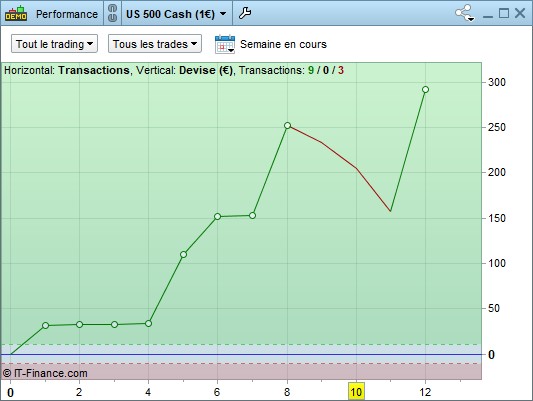Click the 0 label on vertical axis
This screenshot has width=533, height=401.
[x=491, y=354]
